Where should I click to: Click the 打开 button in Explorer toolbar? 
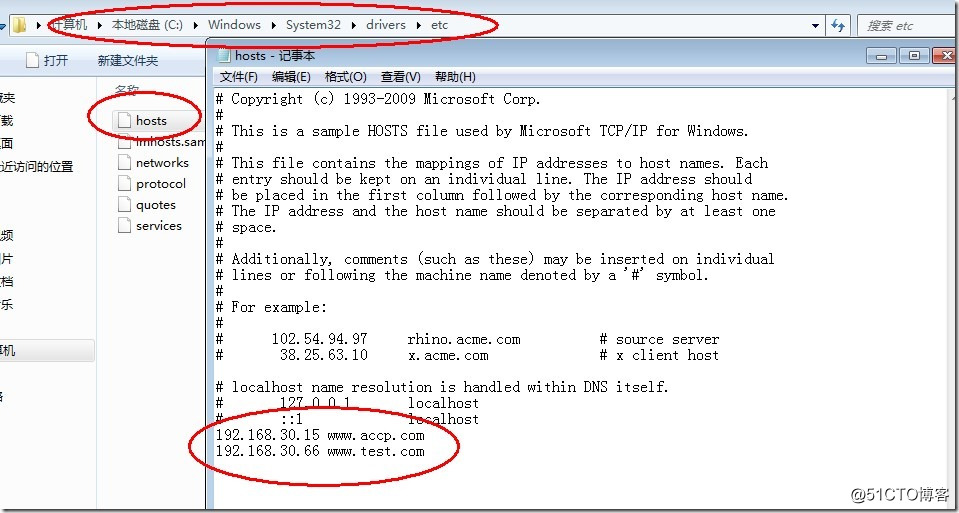click(48, 60)
